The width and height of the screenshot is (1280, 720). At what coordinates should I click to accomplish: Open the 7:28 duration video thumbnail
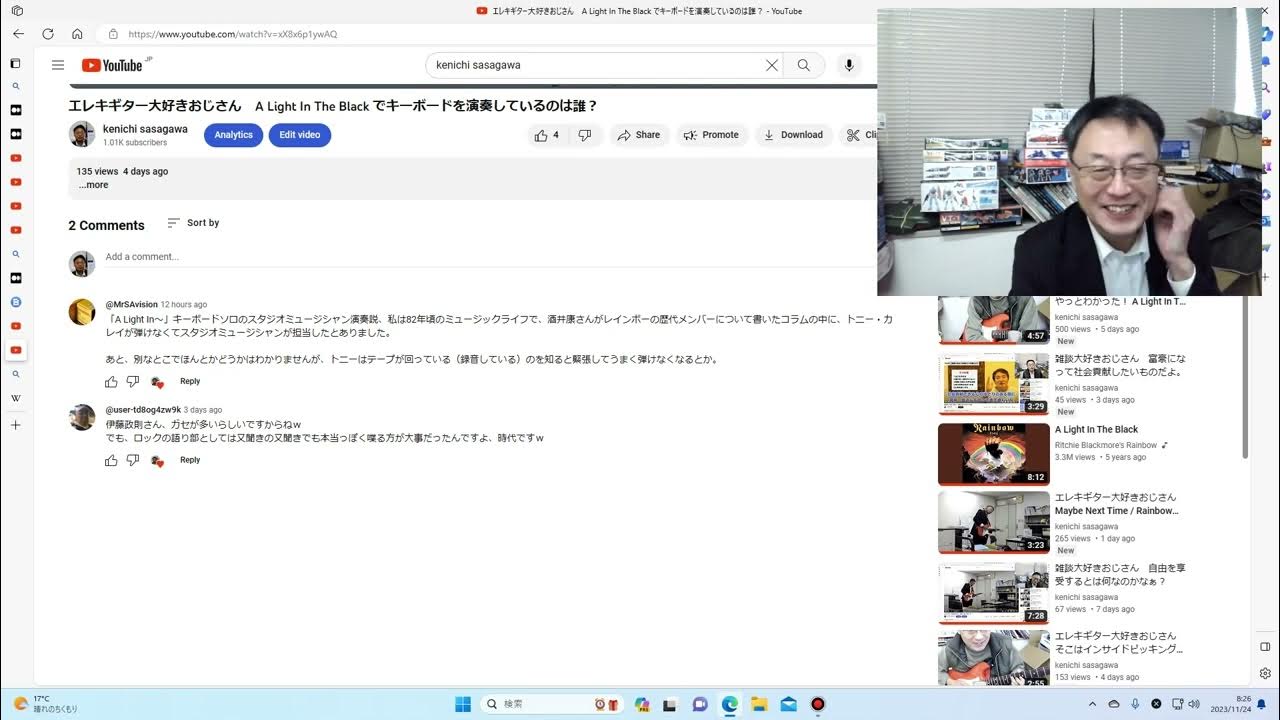[994, 594]
